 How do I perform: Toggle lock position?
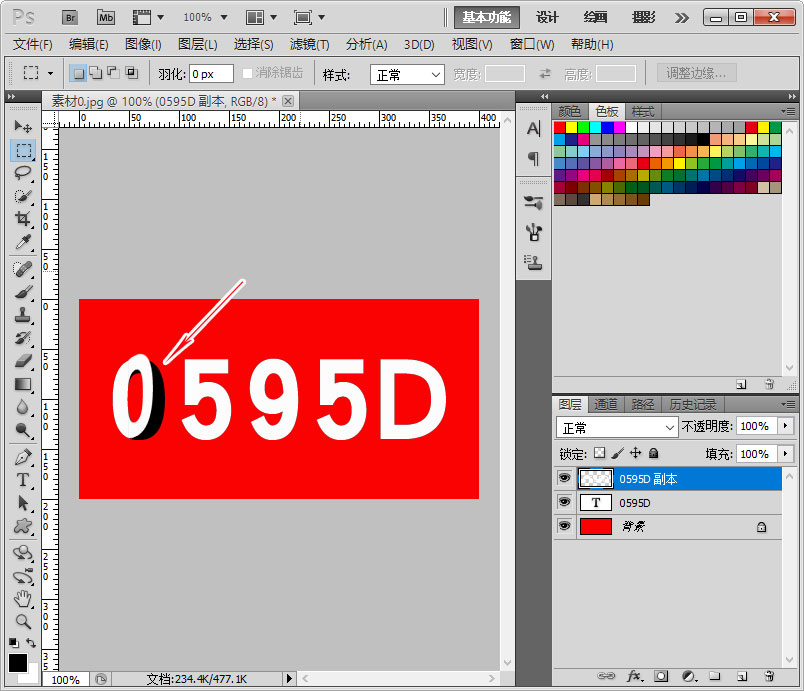point(635,453)
